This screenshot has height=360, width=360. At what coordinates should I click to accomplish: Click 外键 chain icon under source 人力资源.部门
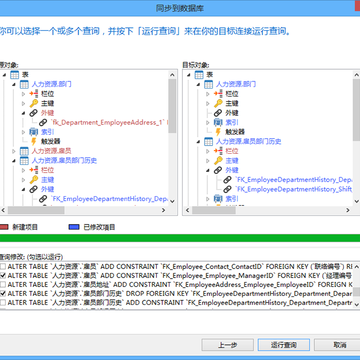click(33, 113)
